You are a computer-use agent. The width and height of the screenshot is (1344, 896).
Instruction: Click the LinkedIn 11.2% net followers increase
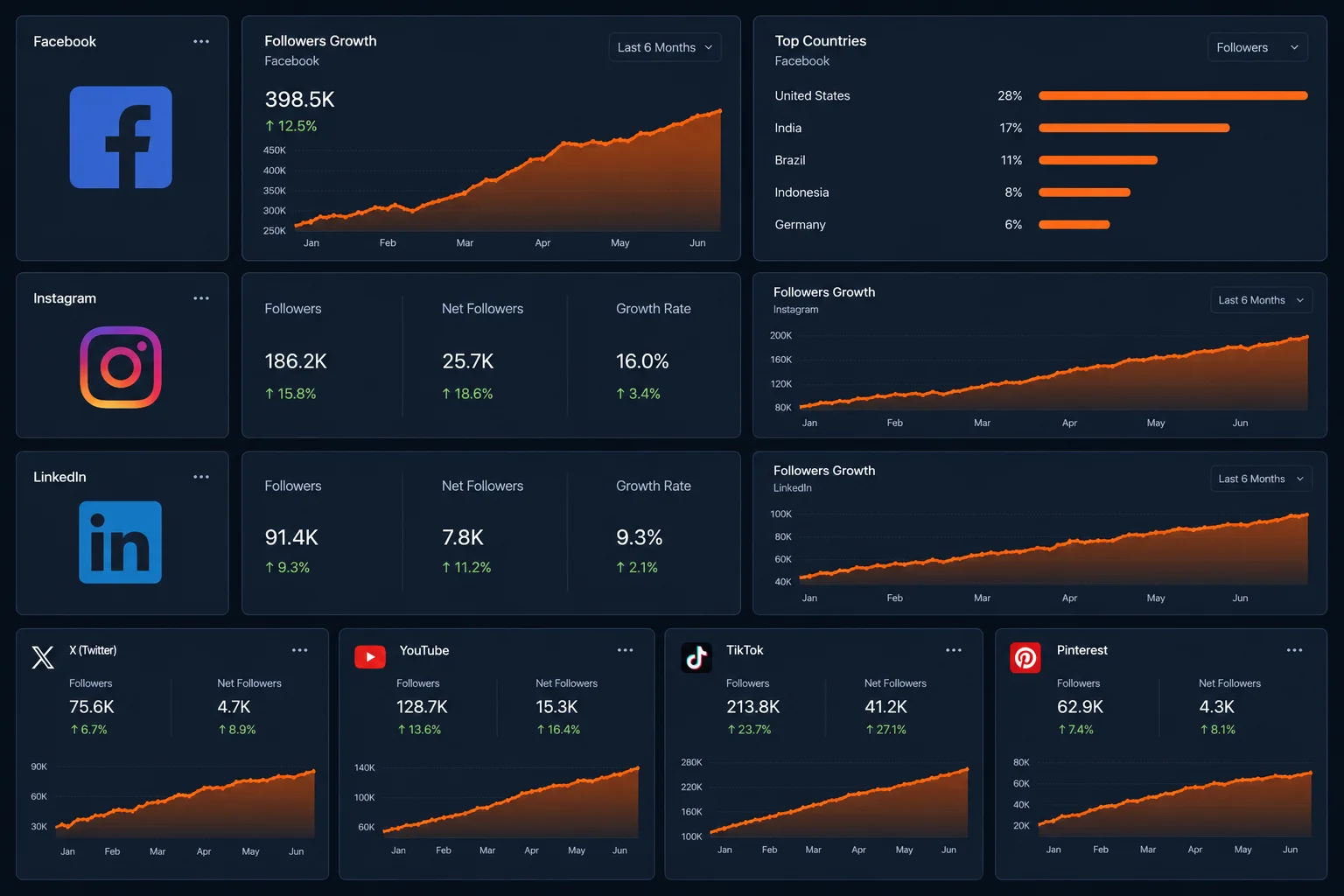466,568
